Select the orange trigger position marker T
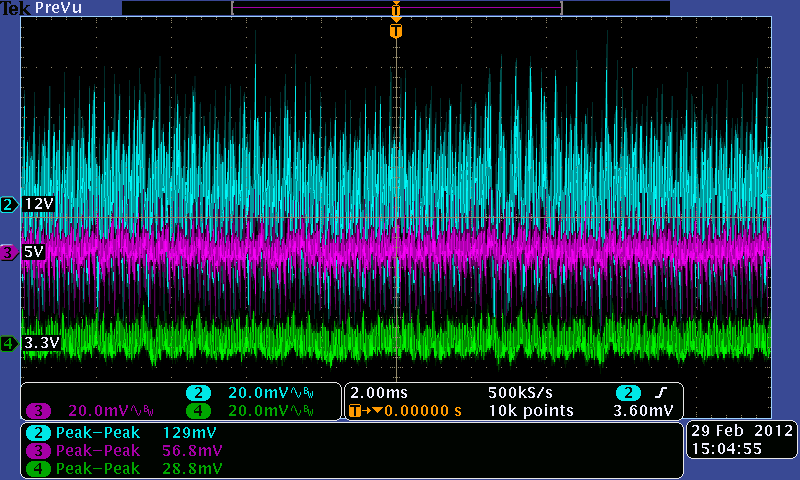This screenshot has height=480, width=800. [396, 31]
